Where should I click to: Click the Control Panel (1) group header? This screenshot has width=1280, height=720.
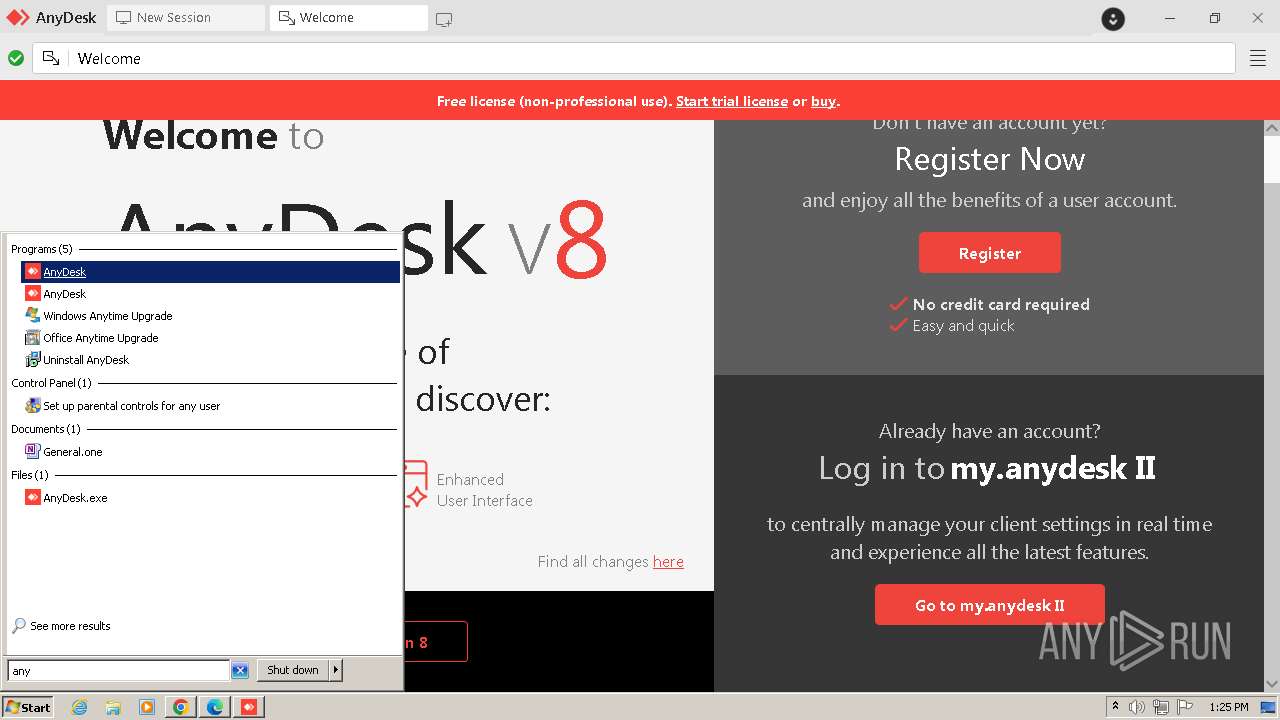pos(51,383)
